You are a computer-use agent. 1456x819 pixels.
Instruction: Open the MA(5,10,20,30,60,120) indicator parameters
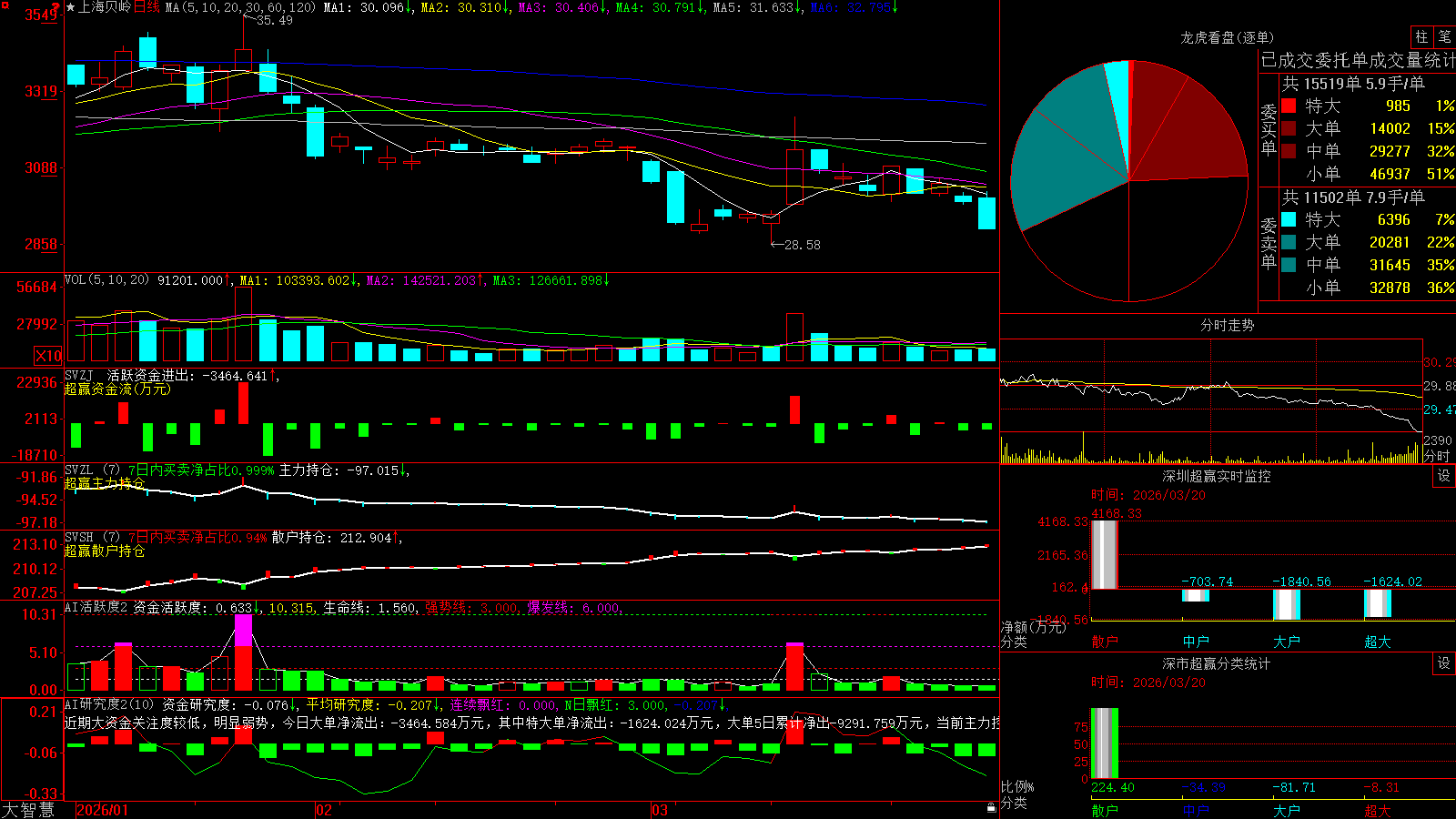coord(240,7)
